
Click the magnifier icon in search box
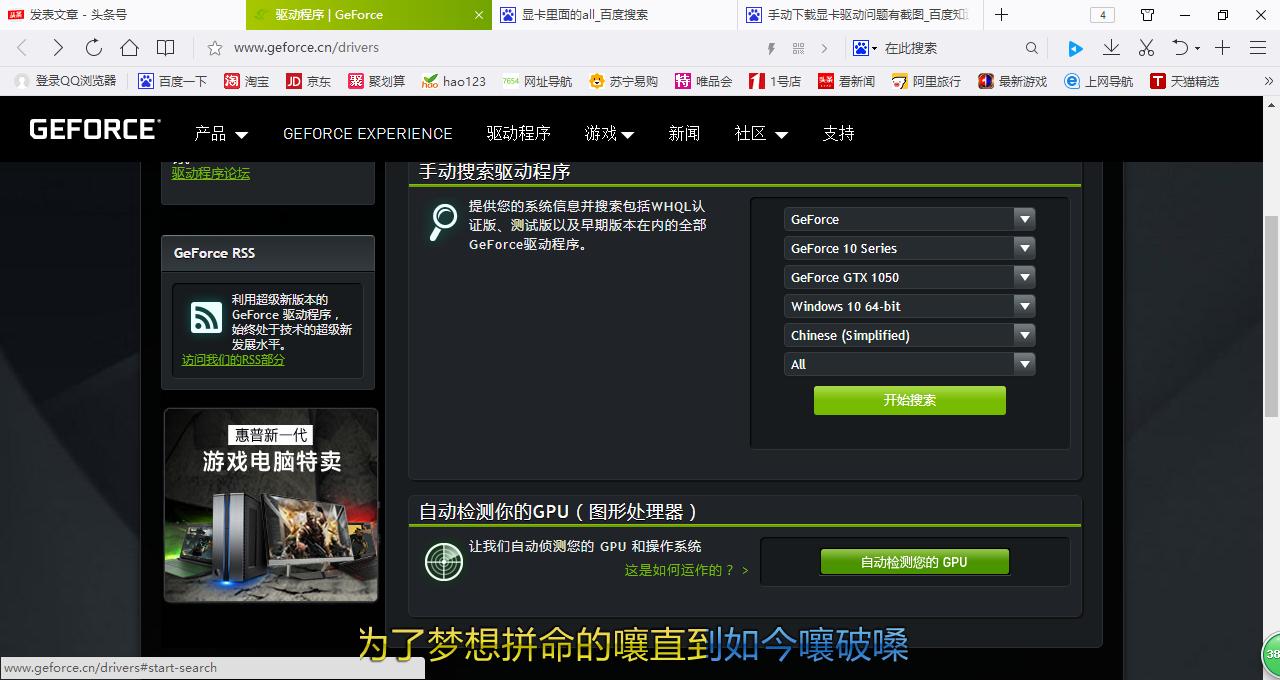pyautogui.click(x=1032, y=48)
